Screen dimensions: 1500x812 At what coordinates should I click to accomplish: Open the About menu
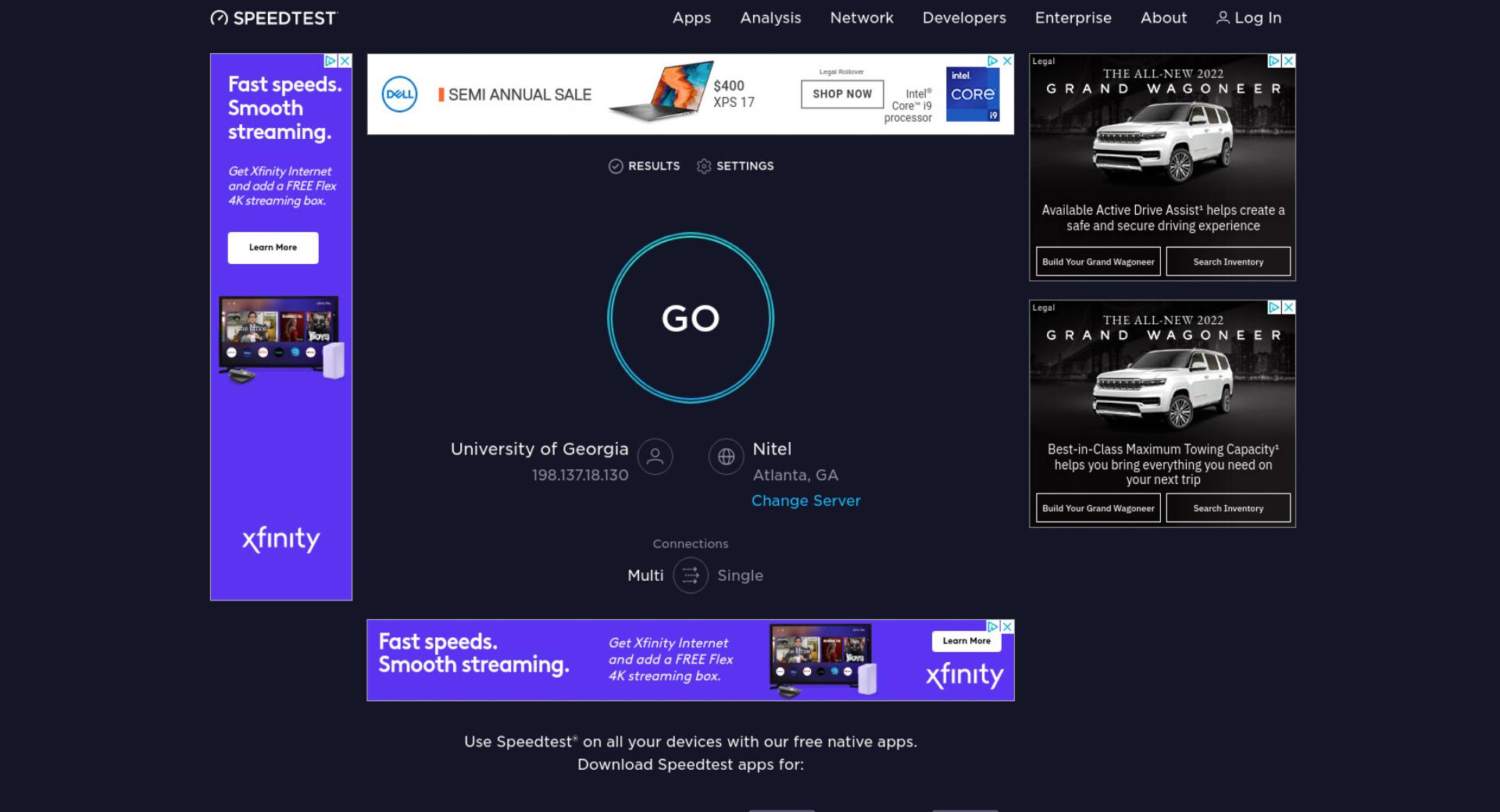[x=1163, y=18]
